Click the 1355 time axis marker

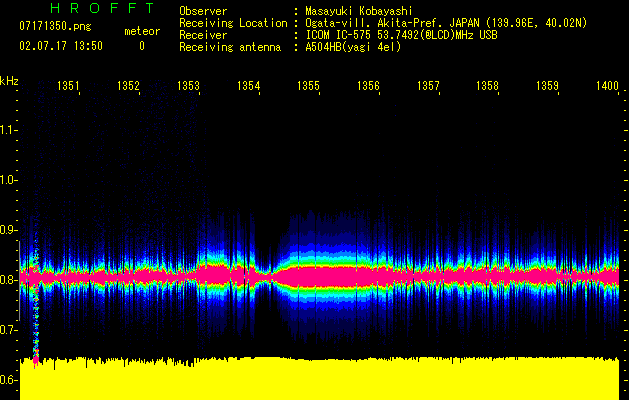[x=308, y=85]
